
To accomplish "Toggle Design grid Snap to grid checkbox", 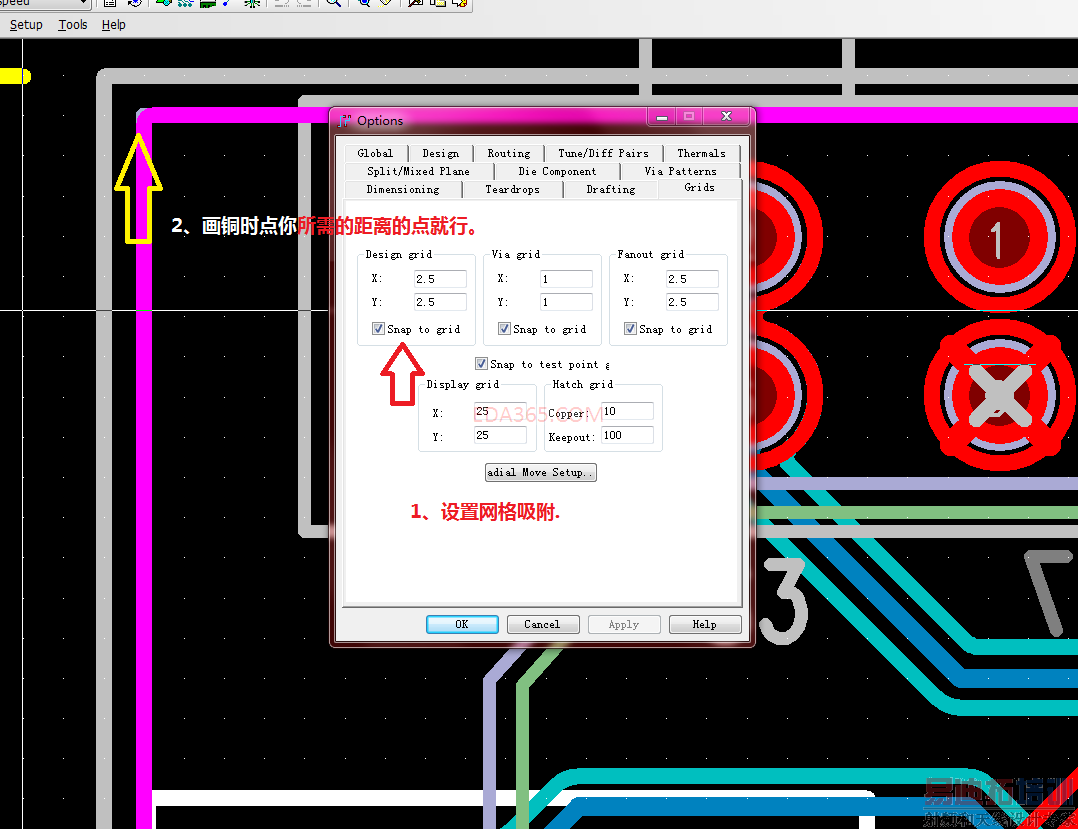I will (x=378, y=329).
